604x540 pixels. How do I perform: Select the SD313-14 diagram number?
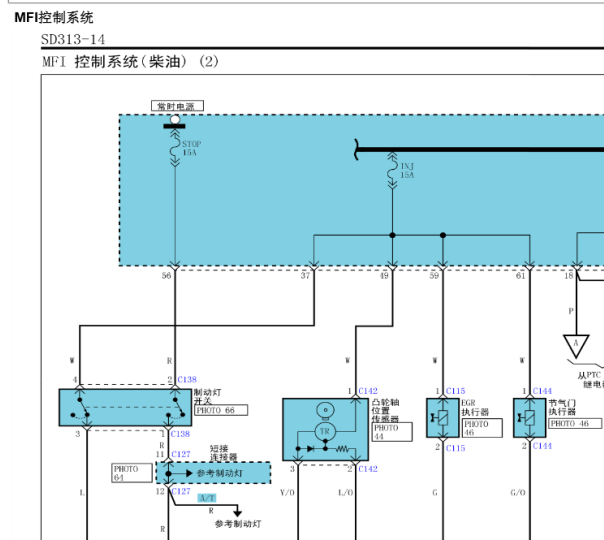(x=73, y=40)
